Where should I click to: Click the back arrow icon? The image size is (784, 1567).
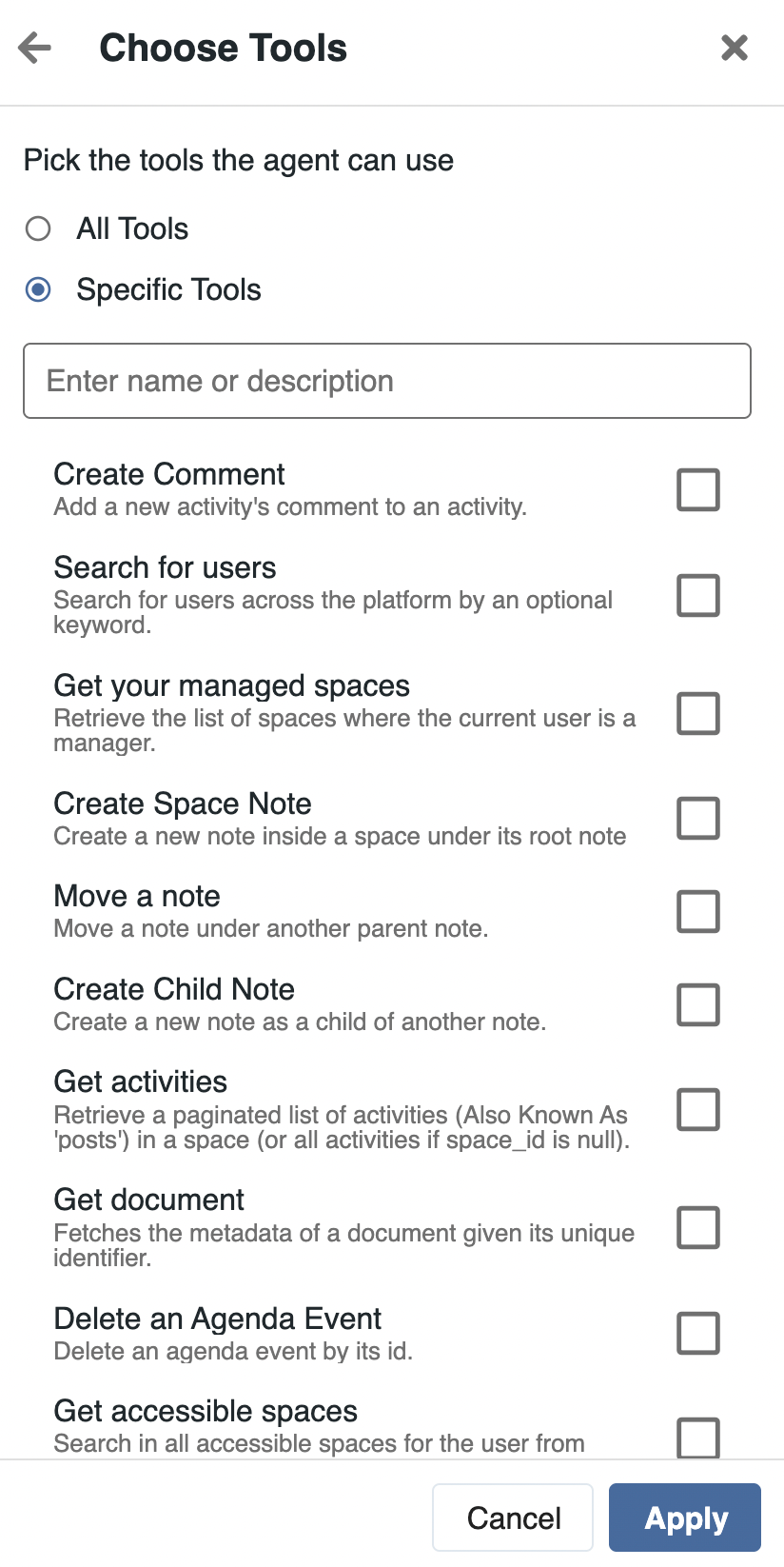[35, 48]
